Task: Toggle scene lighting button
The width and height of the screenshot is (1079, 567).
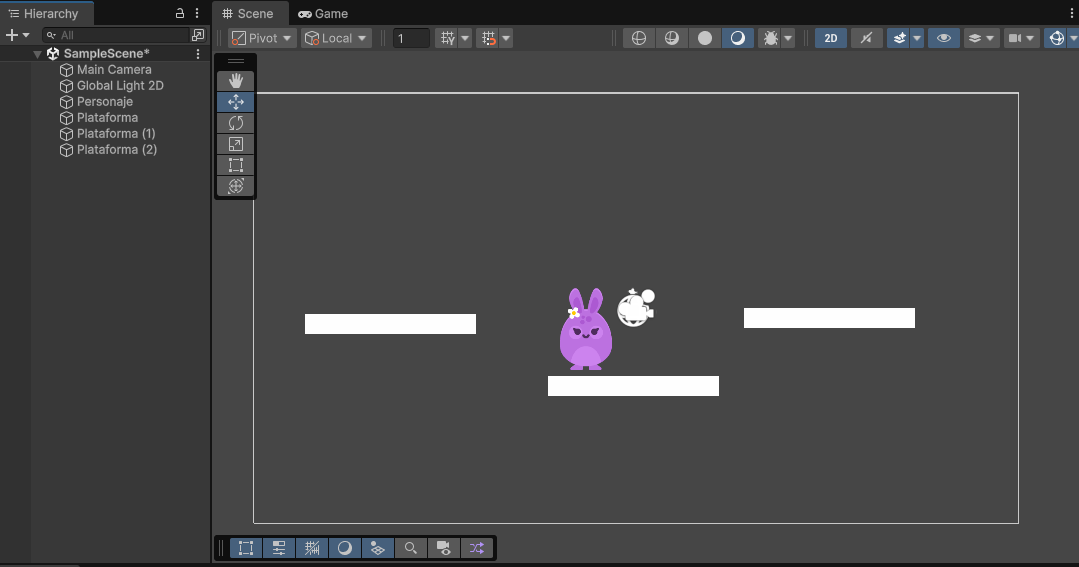Action: point(866,38)
